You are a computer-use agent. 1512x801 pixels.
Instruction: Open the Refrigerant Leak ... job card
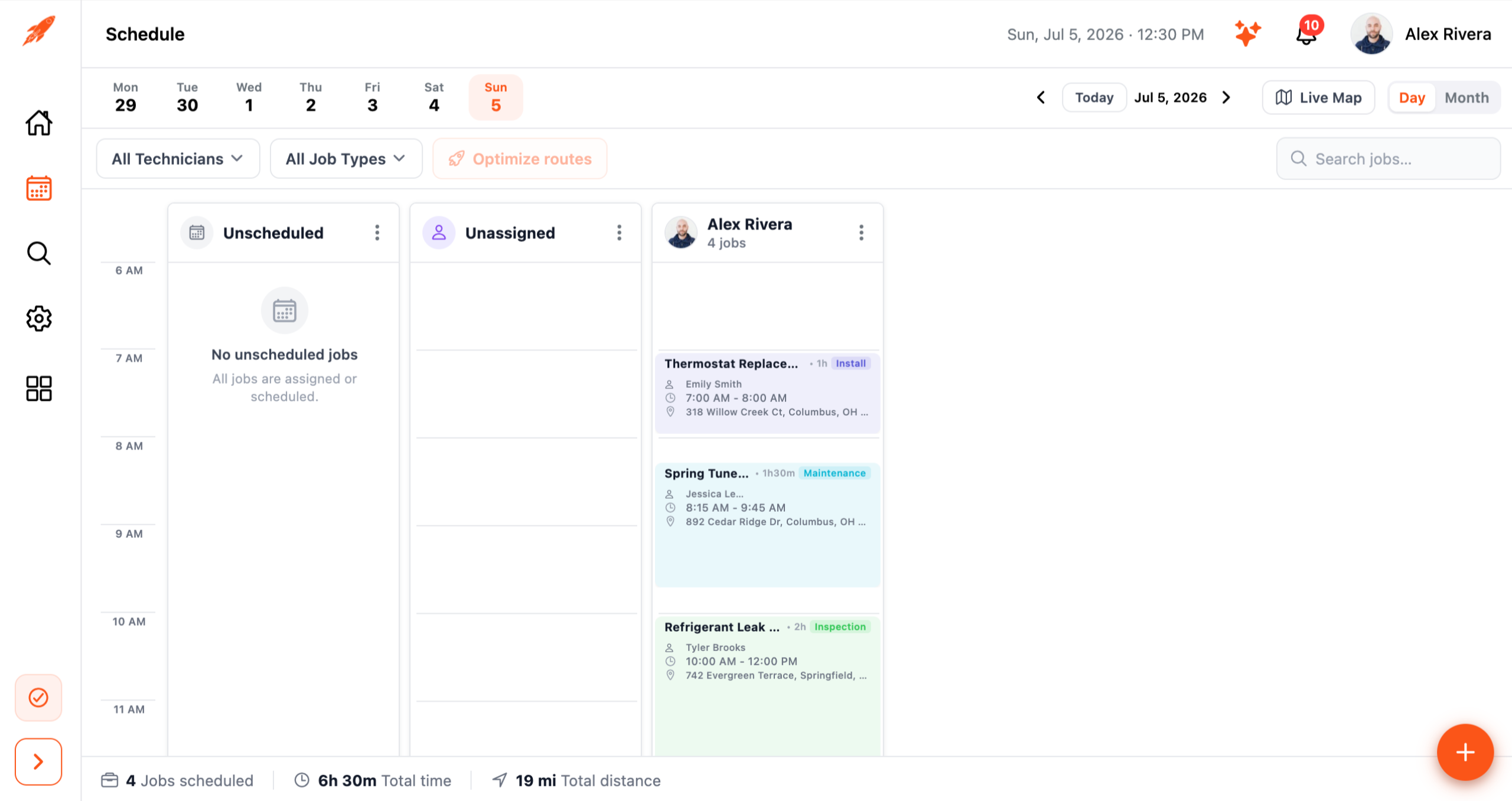click(767, 686)
